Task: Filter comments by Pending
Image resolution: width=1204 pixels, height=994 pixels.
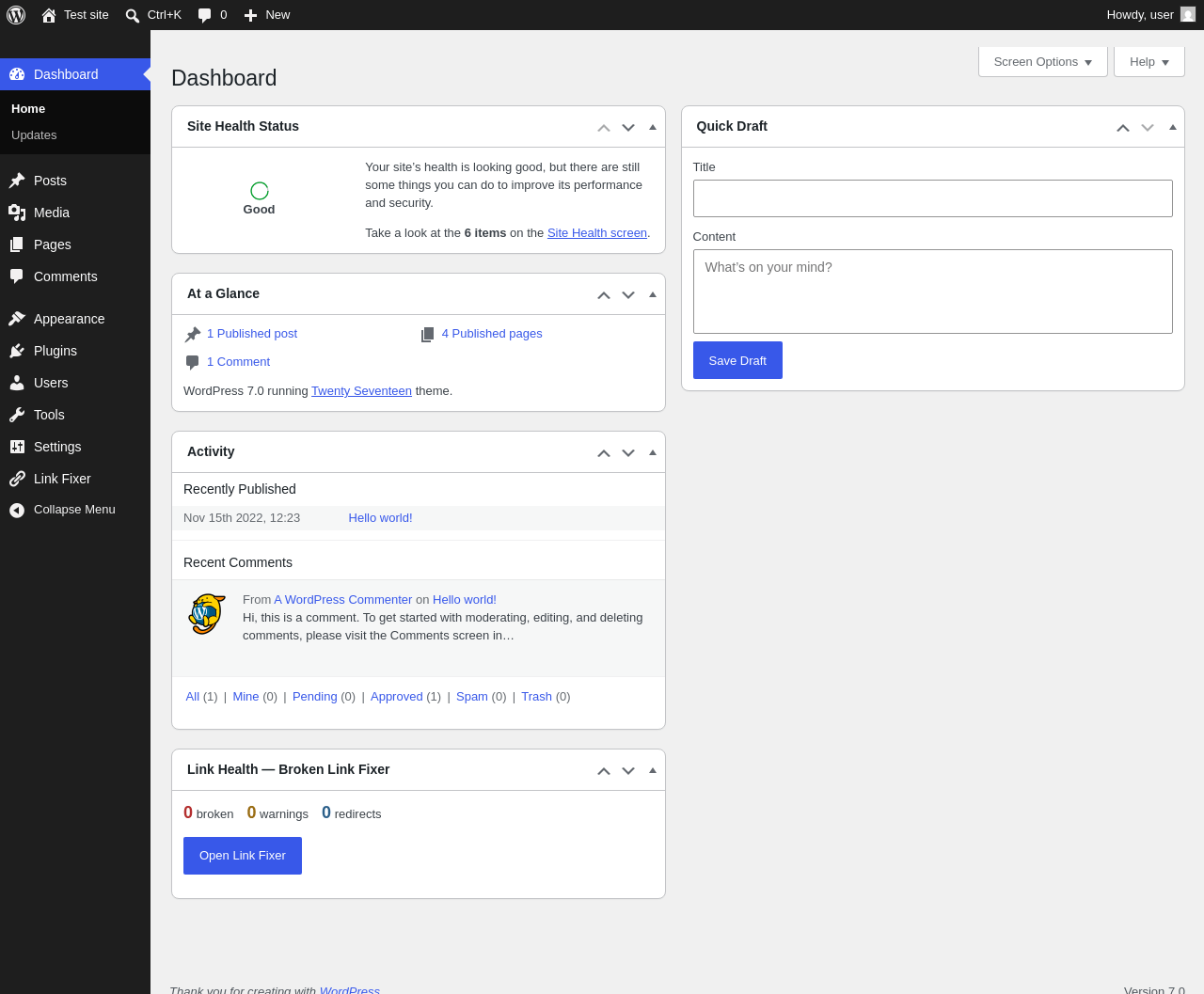Action: pos(314,697)
